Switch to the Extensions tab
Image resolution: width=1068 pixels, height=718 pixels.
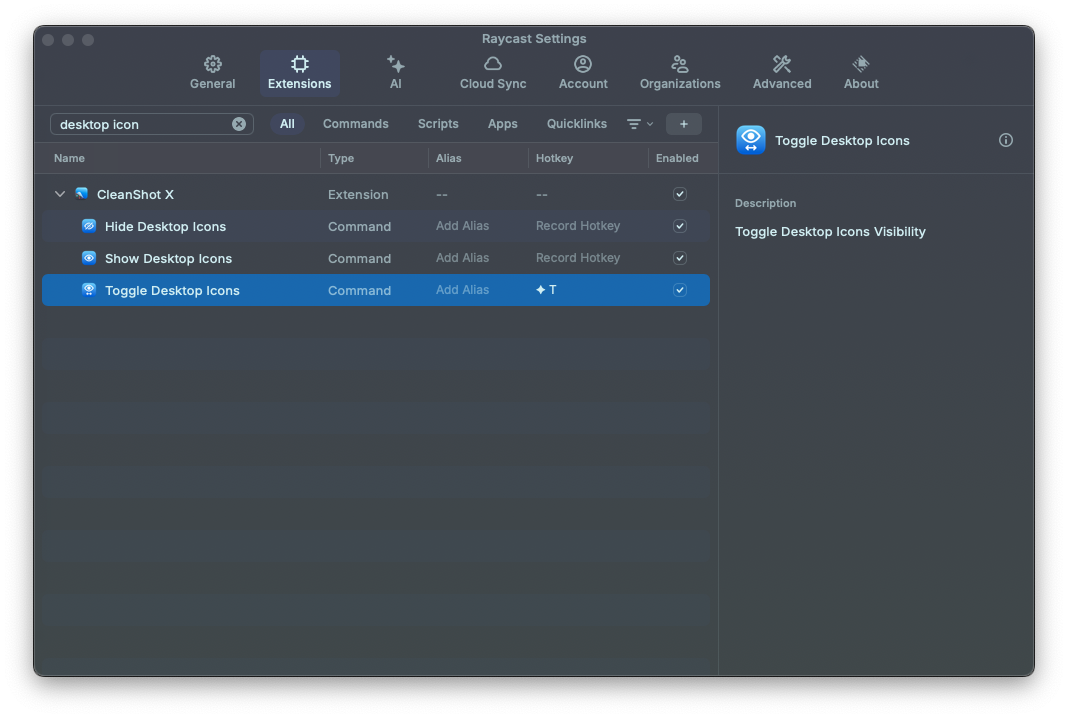[x=300, y=73]
